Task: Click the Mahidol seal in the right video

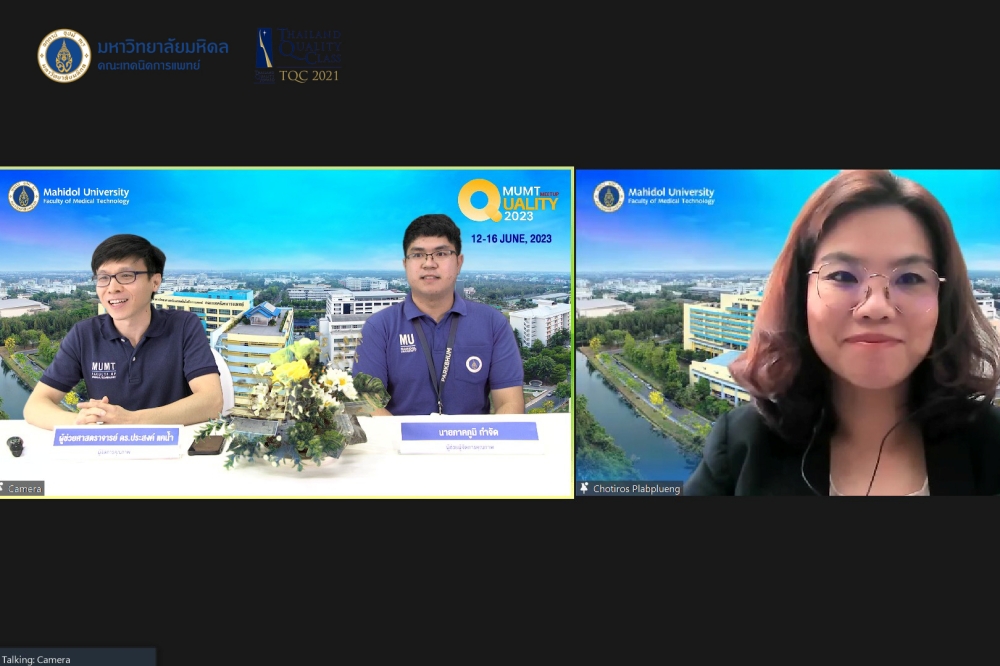Action: click(x=608, y=196)
